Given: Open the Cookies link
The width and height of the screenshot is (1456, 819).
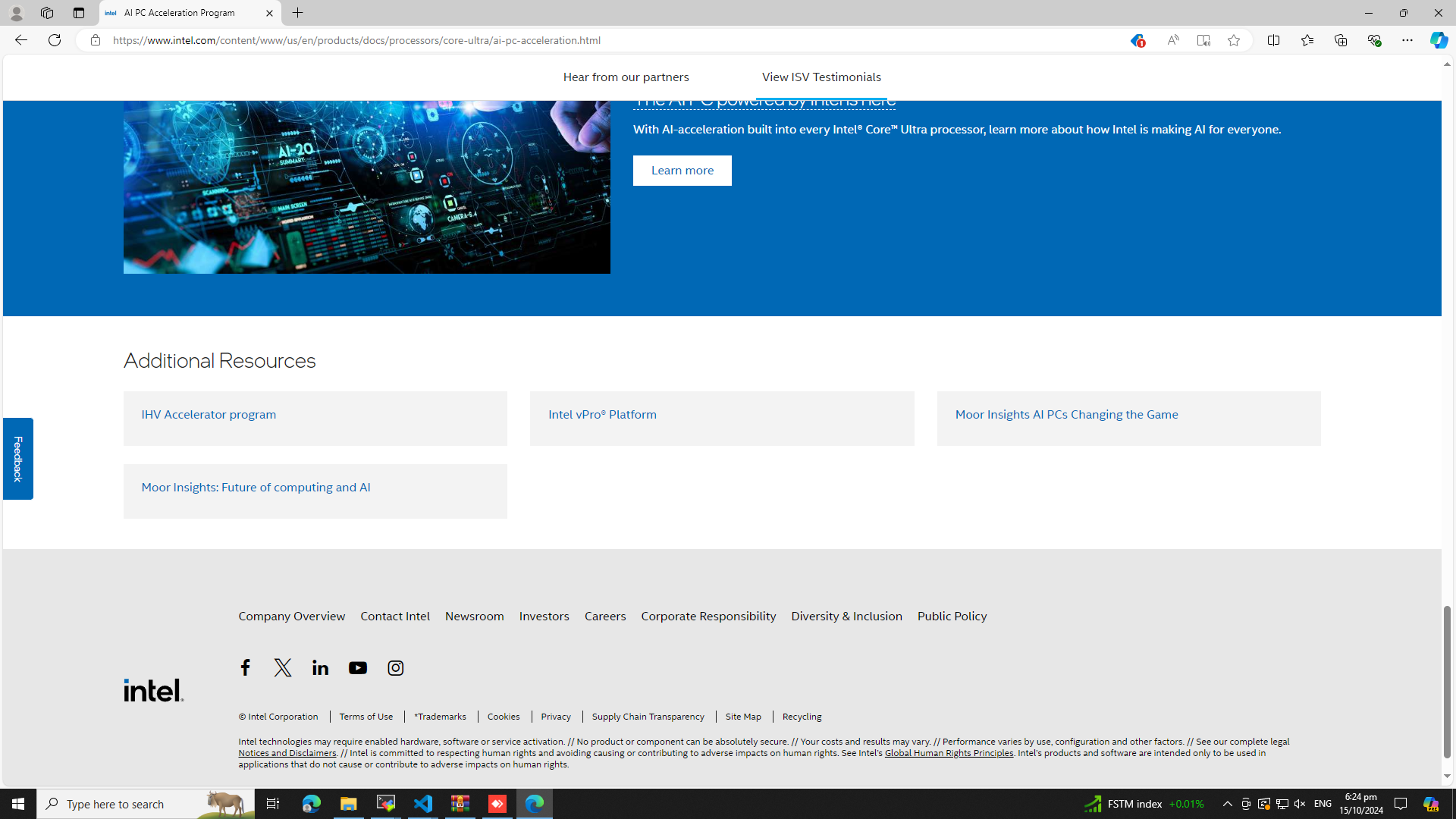Looking at the screenshot, I should (x=504, y=717).
